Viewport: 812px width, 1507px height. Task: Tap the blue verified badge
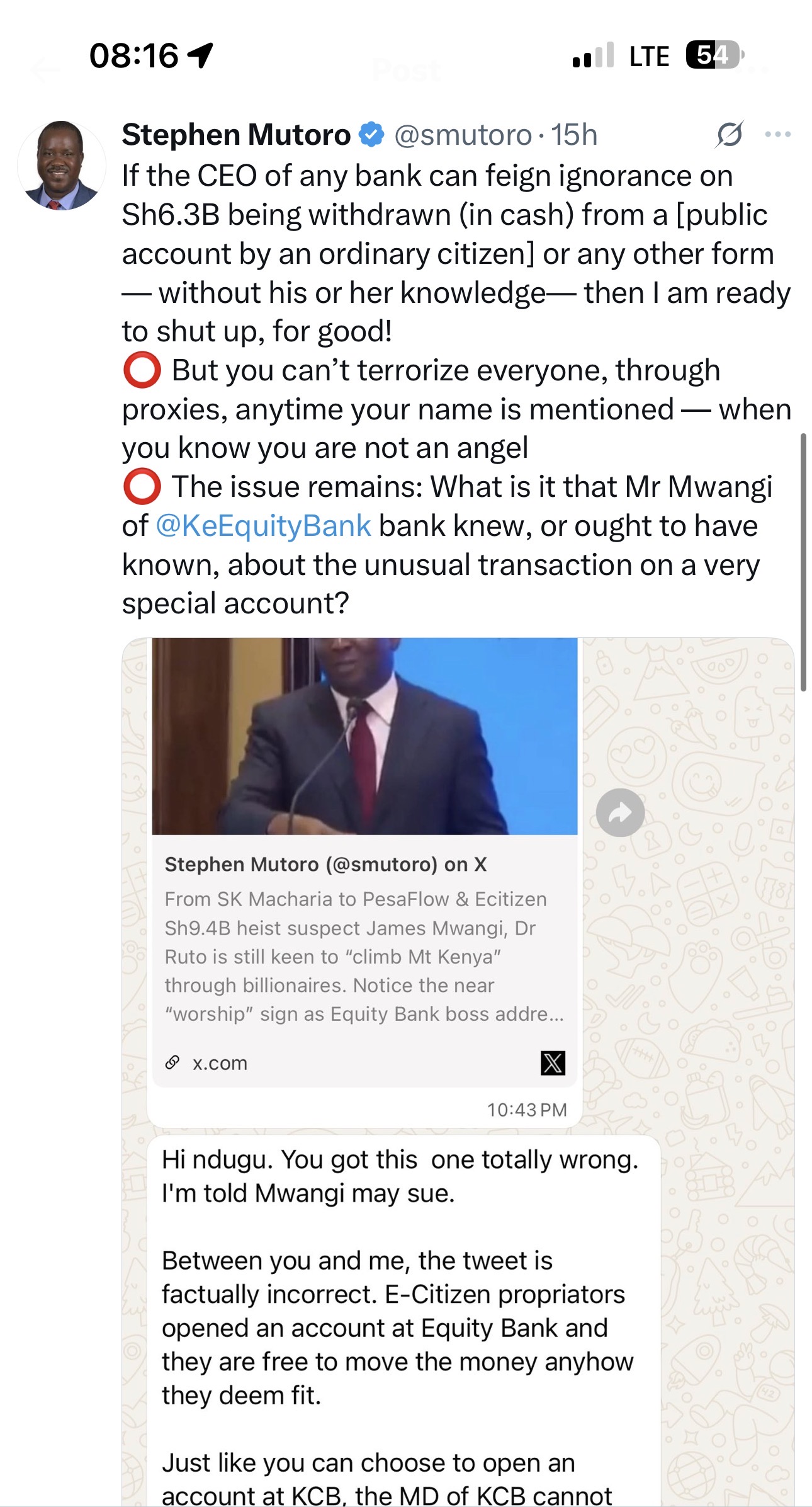(x=372, y=135)
